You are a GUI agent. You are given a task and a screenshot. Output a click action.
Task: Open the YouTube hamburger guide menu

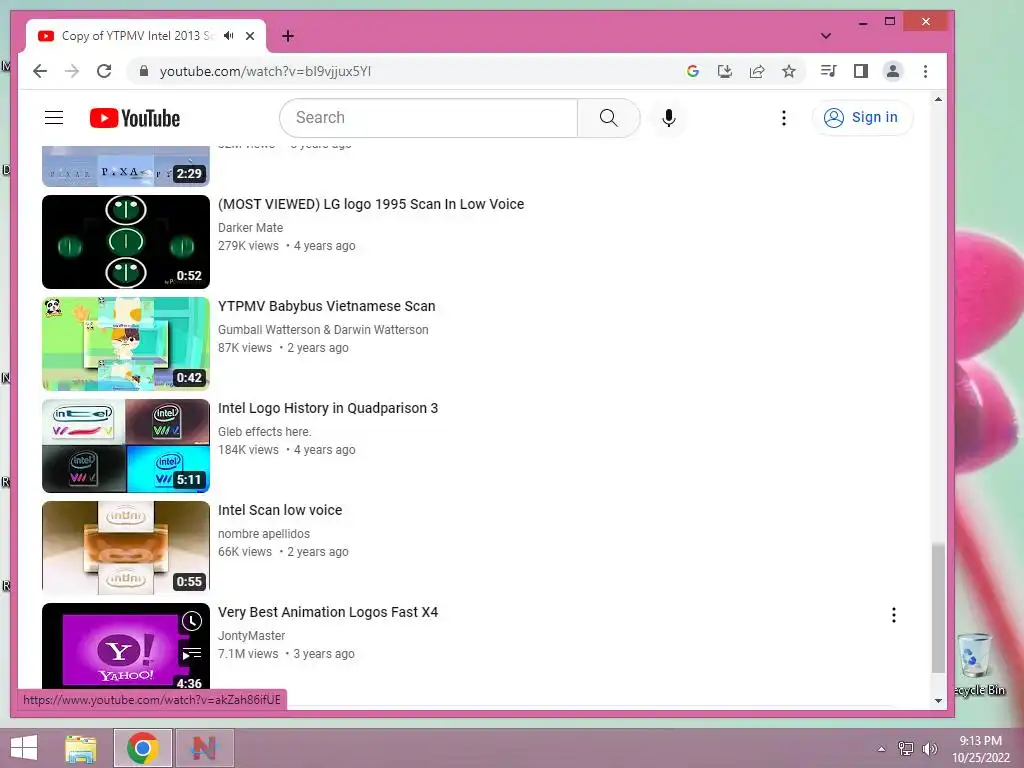click(x=54, y=118)
